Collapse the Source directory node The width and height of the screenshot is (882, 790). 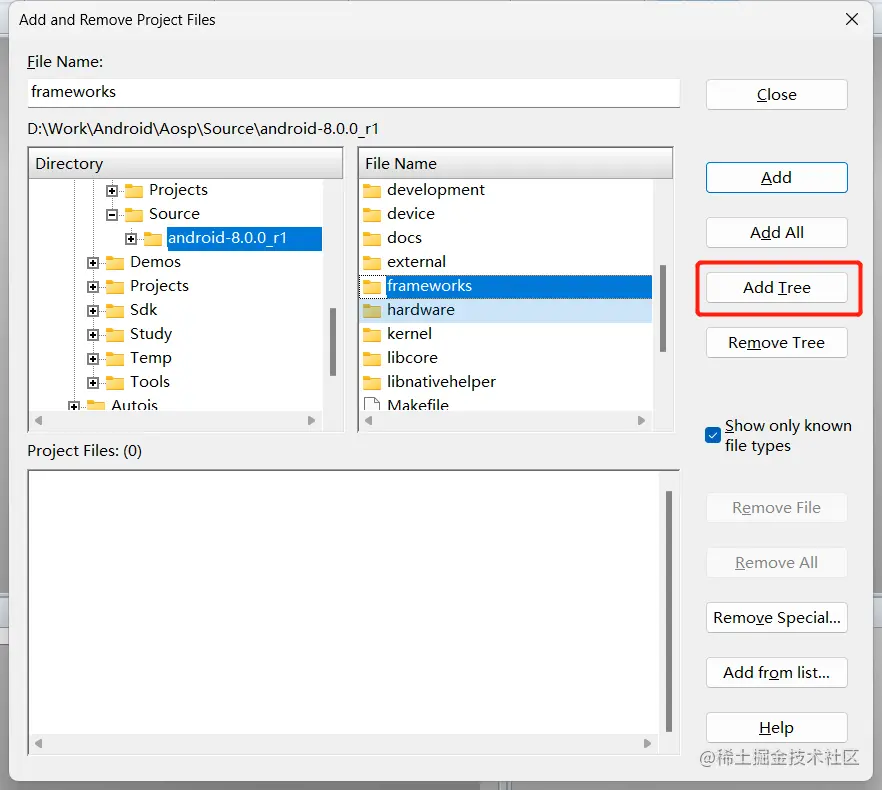[112, 214]
